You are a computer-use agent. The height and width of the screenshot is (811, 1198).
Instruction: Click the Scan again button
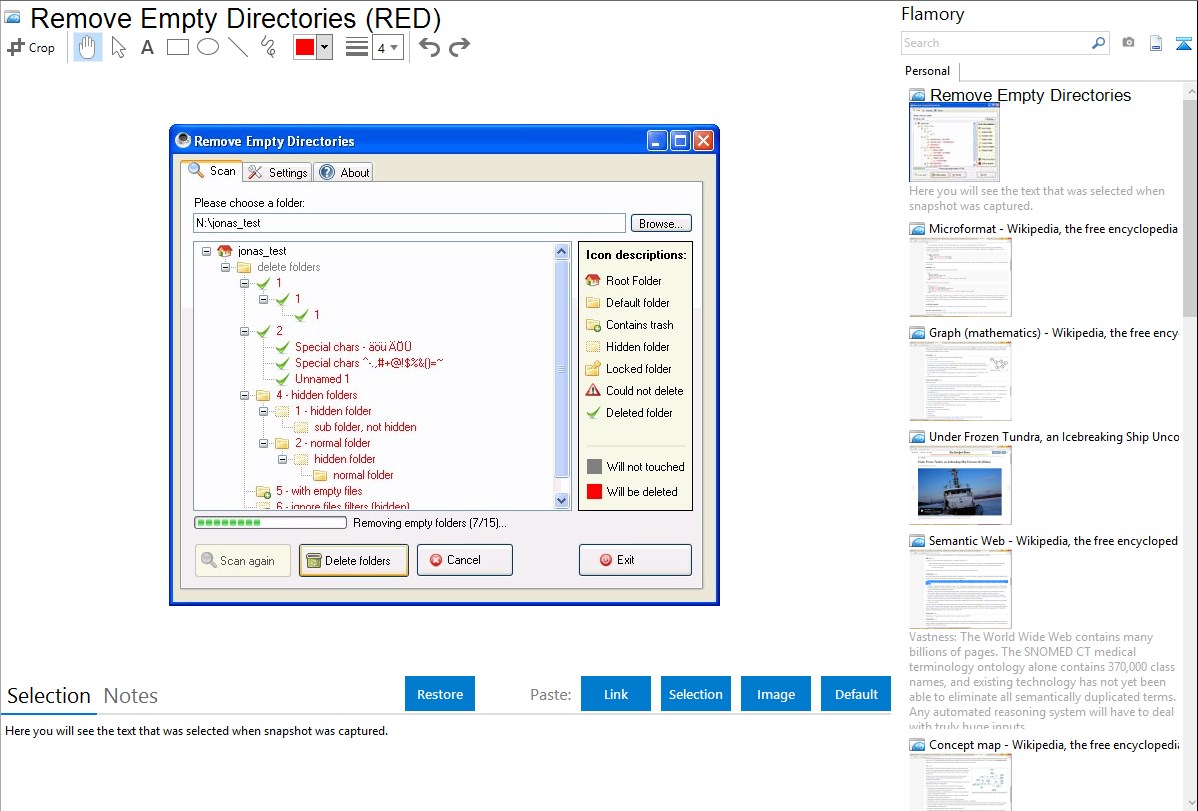point(243,560)
